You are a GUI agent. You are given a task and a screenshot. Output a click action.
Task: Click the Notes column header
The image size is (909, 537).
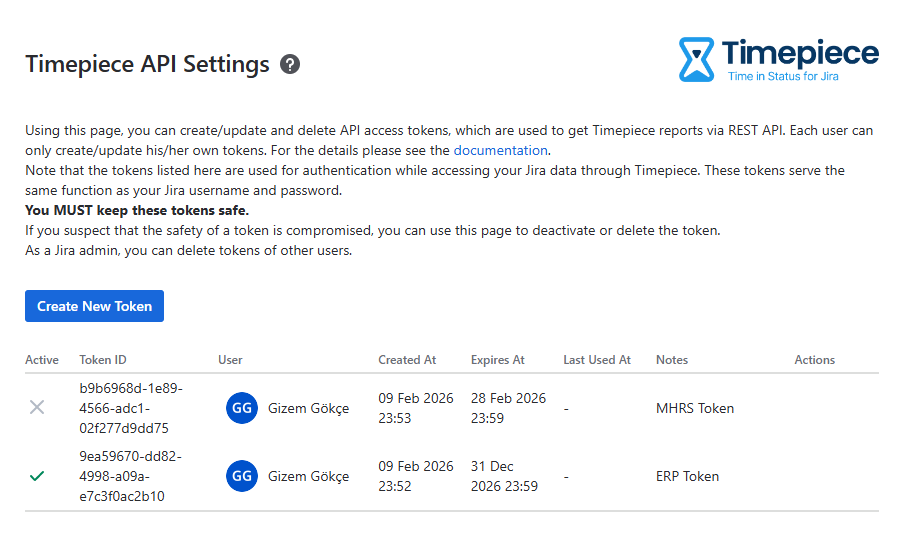click(x=672, y=360)
